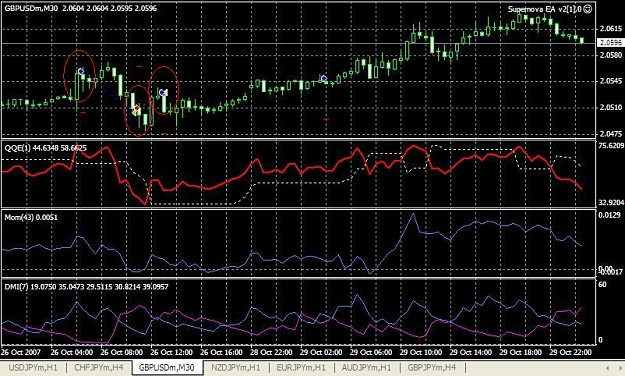
Task: Click the 2.0615 price scale label
Action: (611, 29)
